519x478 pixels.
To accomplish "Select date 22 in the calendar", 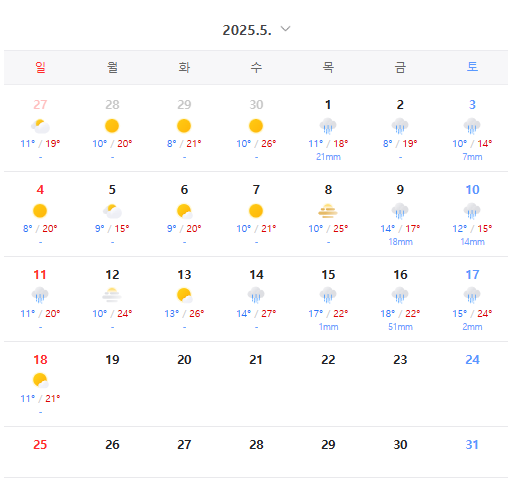I will coord(328,360).
